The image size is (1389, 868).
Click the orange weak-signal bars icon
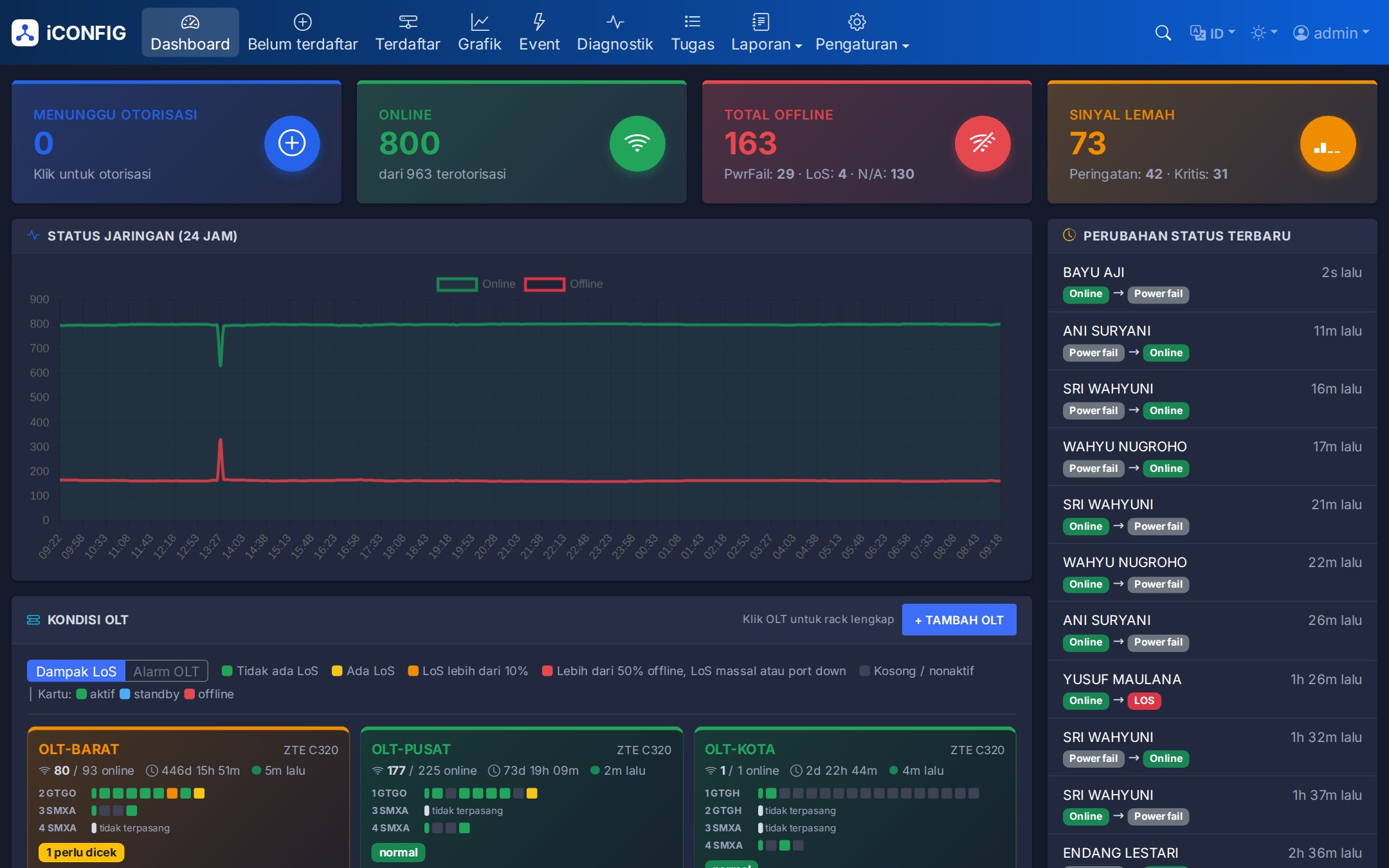[x=1328, y=143]
